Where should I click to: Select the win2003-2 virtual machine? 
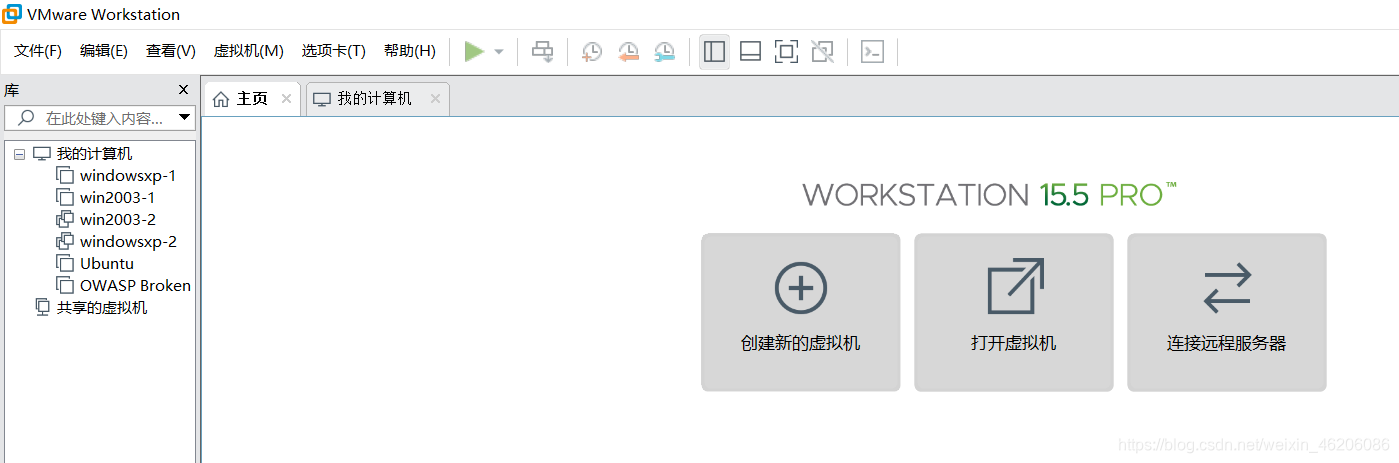pos(117,220)
